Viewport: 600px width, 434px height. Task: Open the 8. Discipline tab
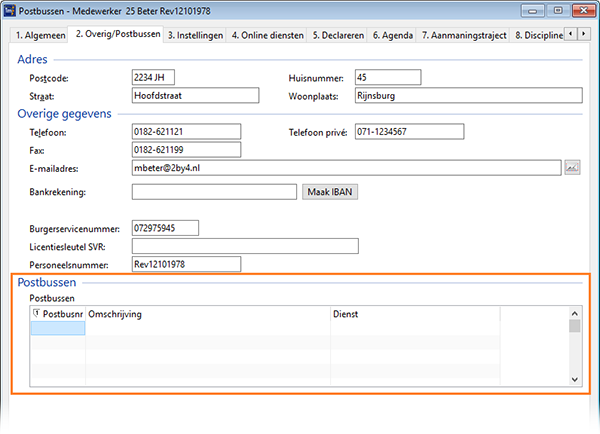point(539,36)
